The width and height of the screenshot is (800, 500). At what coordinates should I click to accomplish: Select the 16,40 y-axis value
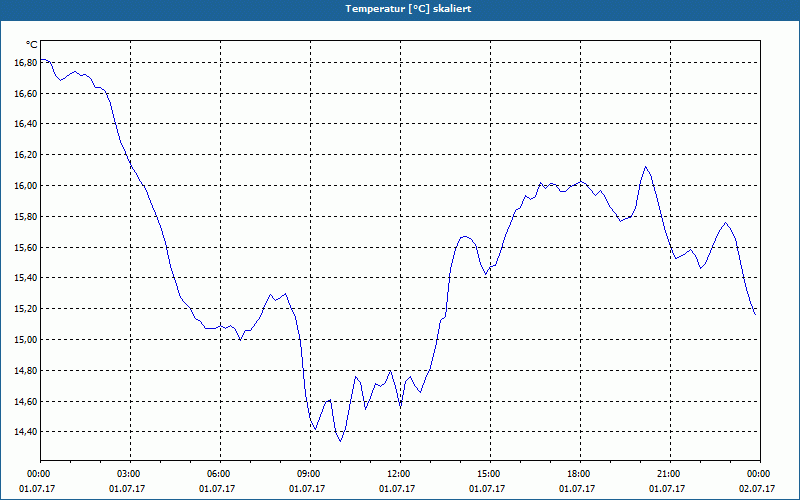pyautogui.click(x=26, y=124)
